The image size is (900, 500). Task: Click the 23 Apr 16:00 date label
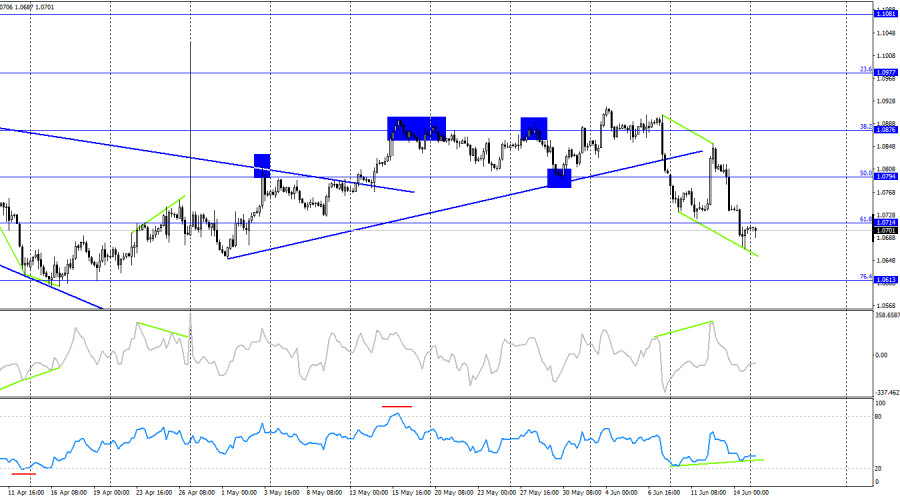pyautogui.click(x=154, y=493)
